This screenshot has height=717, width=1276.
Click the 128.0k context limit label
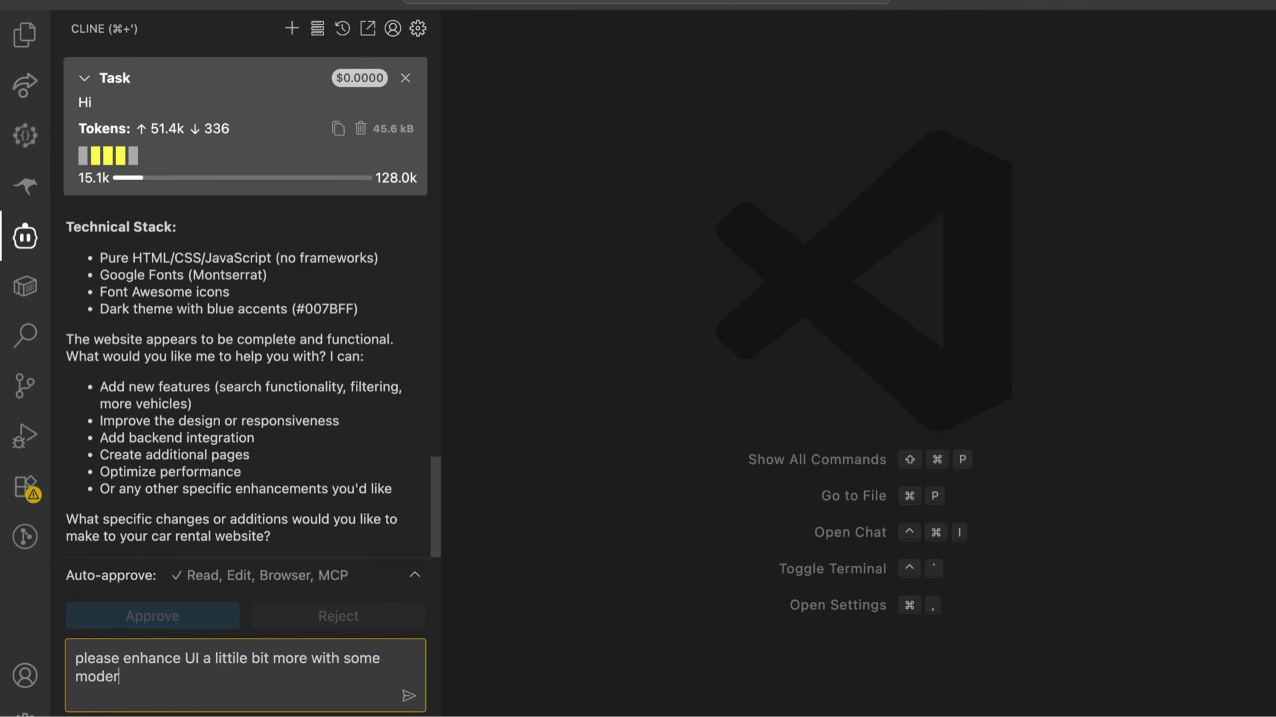tap(396, 178)
